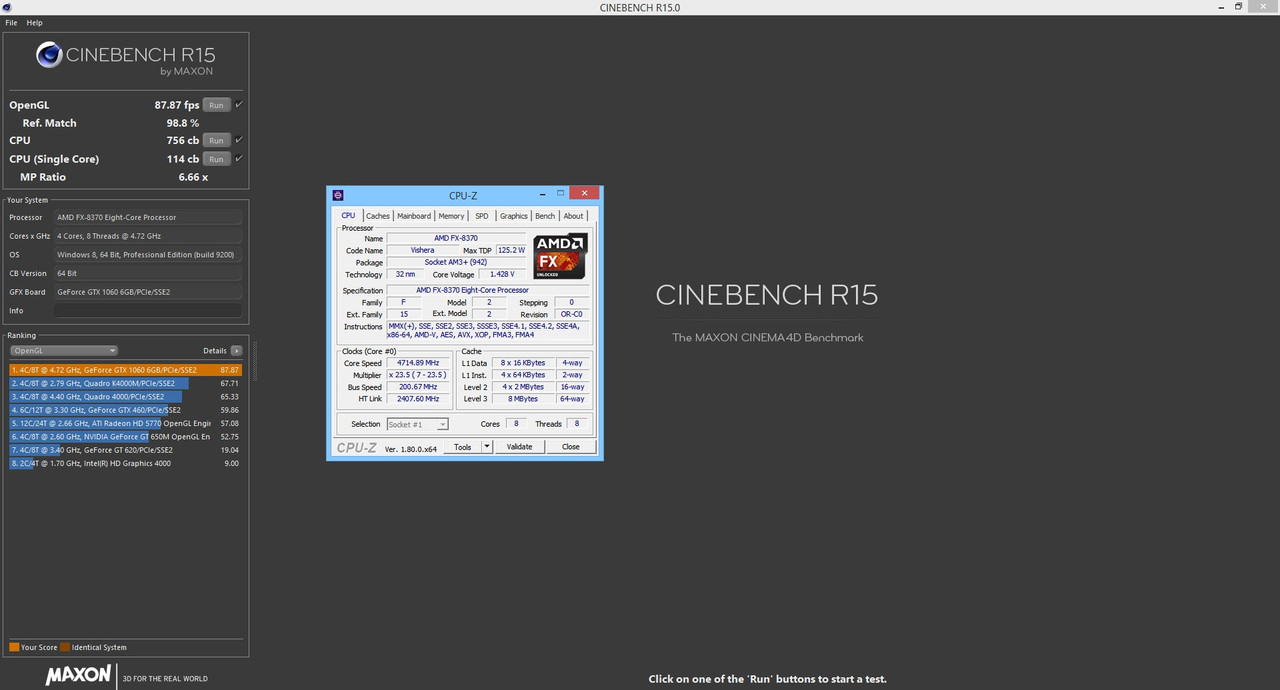The height and width of the screenshot is (690, 1280).
Task: Restore down the Cinebench window
Action: [x=1238, y=7]
